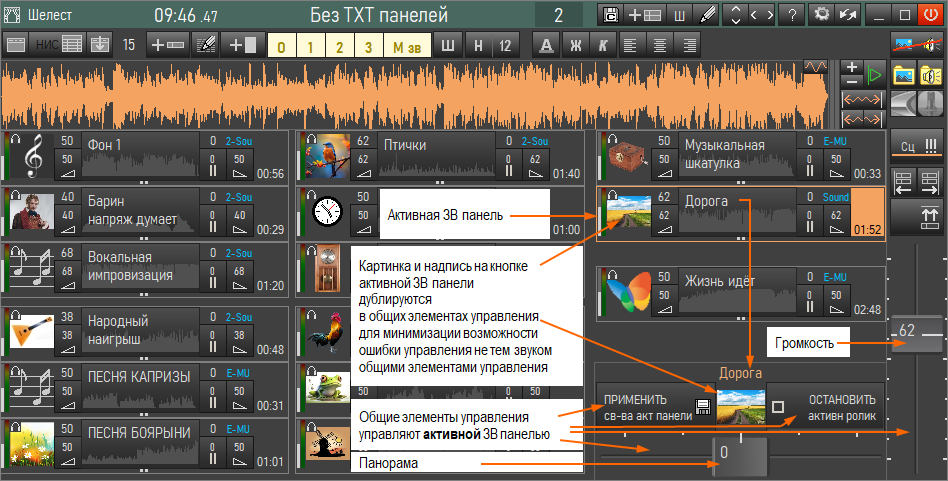
Task: Click the Ш button in title bar
Action: [680, 15]
